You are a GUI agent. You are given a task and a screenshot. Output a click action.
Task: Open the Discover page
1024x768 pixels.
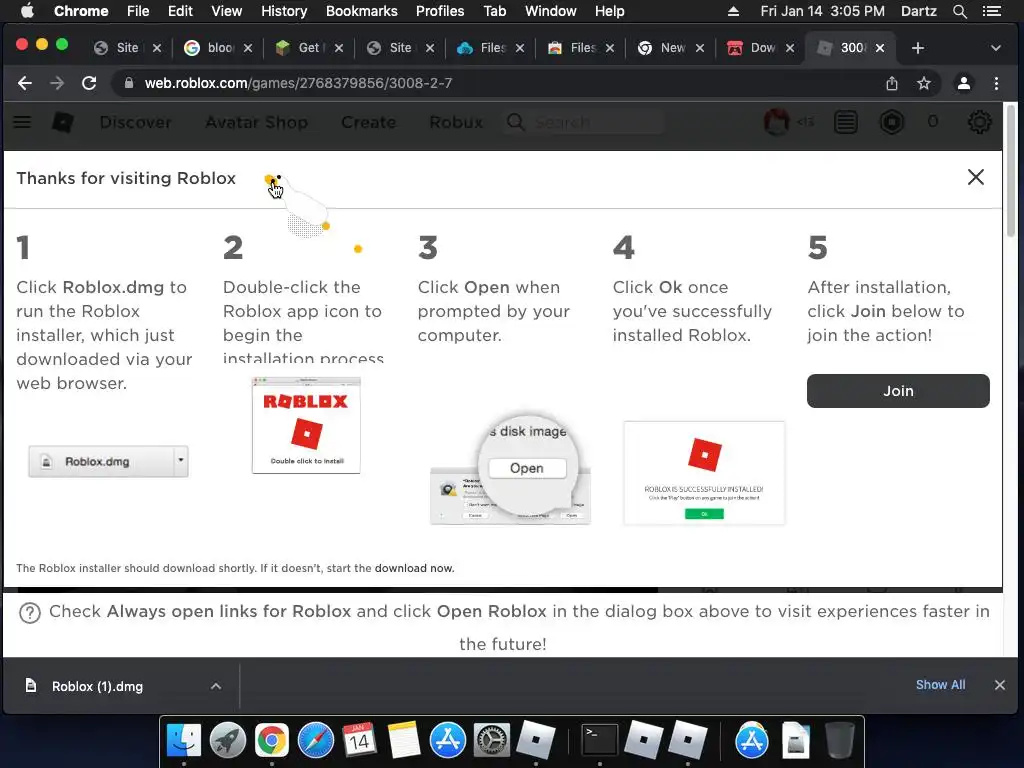click(x=136, y=122)
